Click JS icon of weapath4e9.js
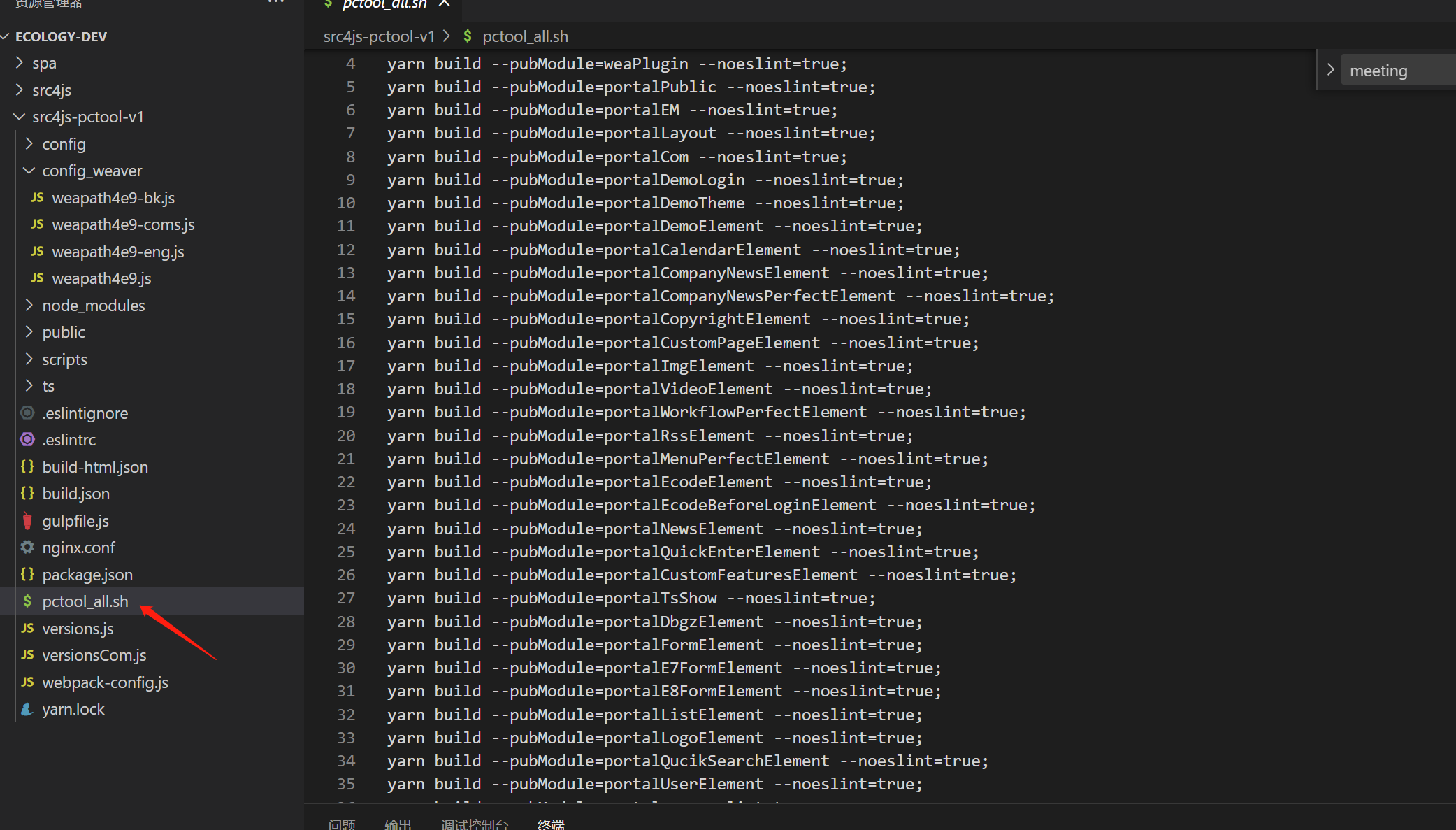 pos(37,278)
